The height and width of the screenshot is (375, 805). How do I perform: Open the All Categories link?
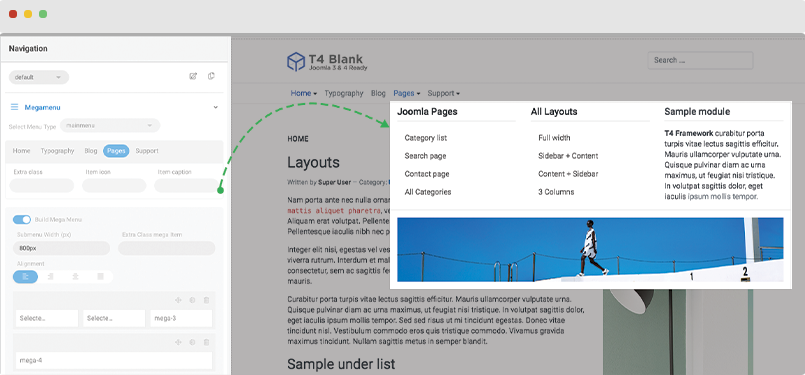pyautogui.click(x=428, y=192)
